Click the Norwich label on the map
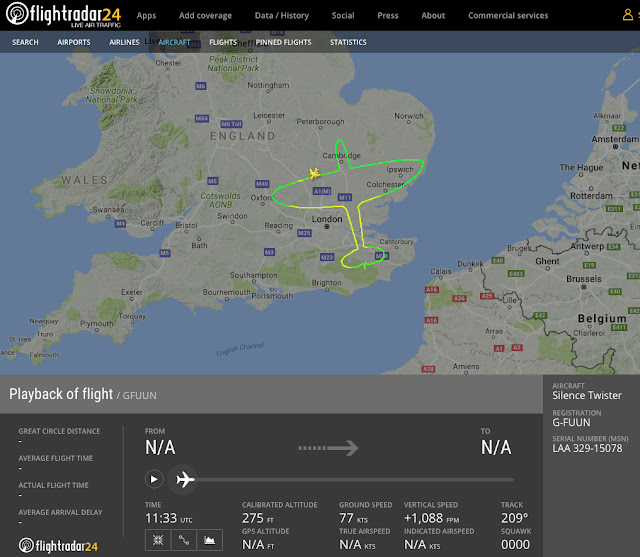 click(409, 116)
